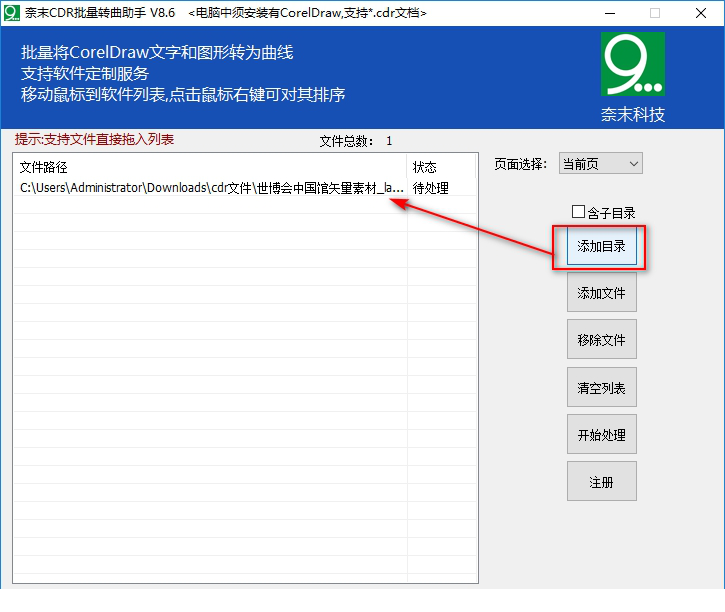
Task: Click the 添加文件 button
Action: click(601, 293)
